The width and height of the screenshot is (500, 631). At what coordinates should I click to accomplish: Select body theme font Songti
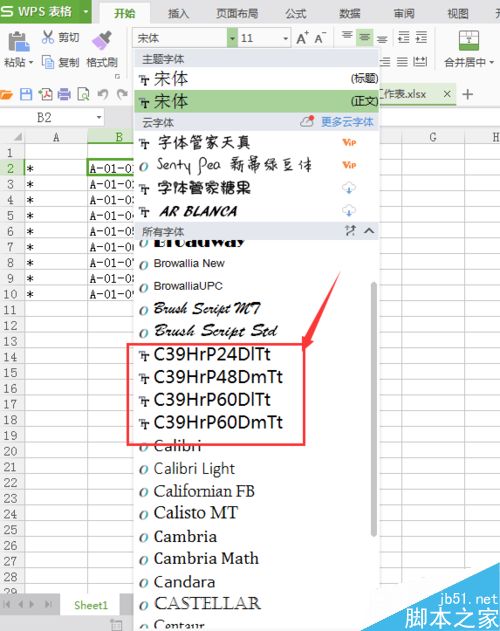coord(256,101)
